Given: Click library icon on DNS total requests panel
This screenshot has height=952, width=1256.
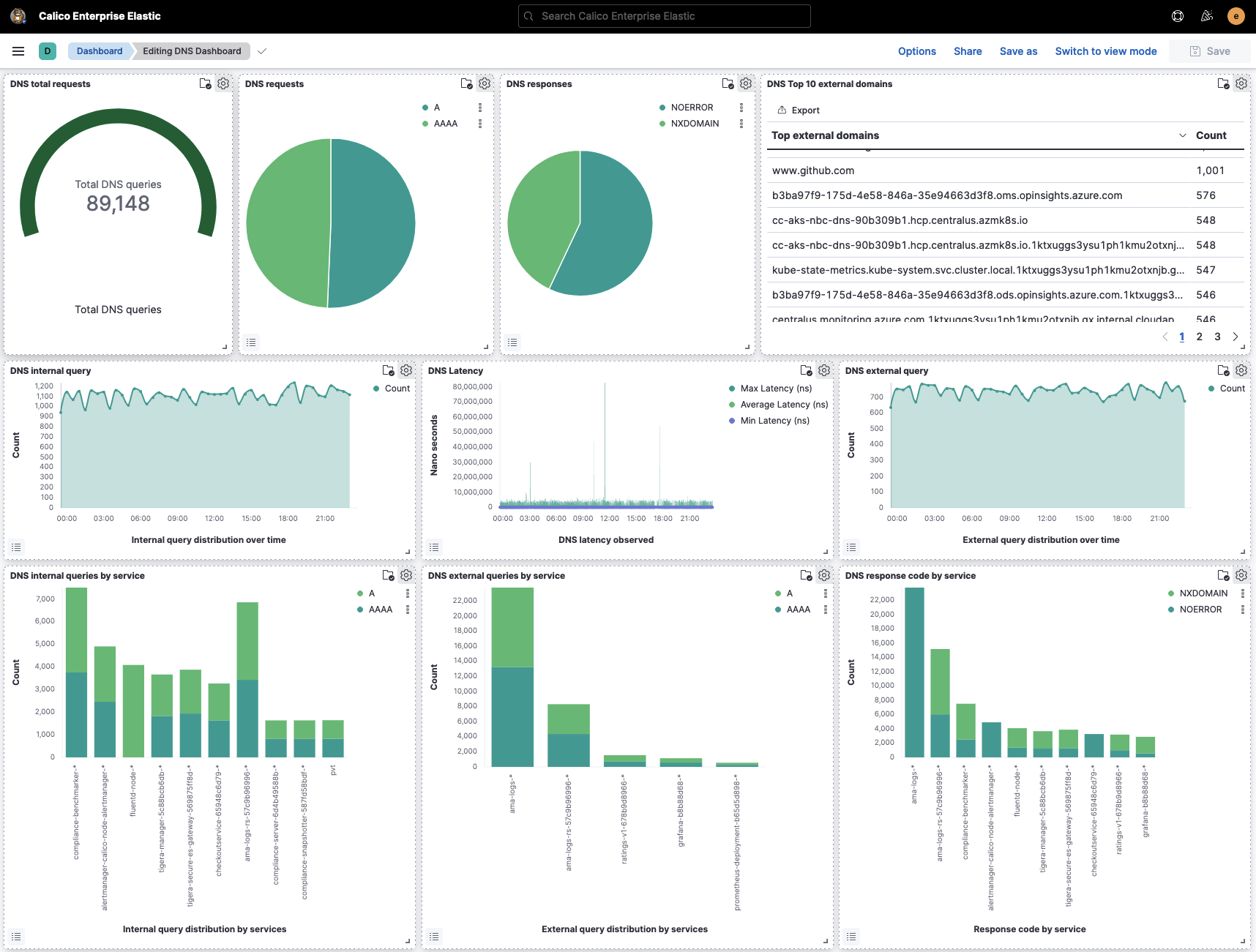Looking at the screenshot, I should (206, 83).
